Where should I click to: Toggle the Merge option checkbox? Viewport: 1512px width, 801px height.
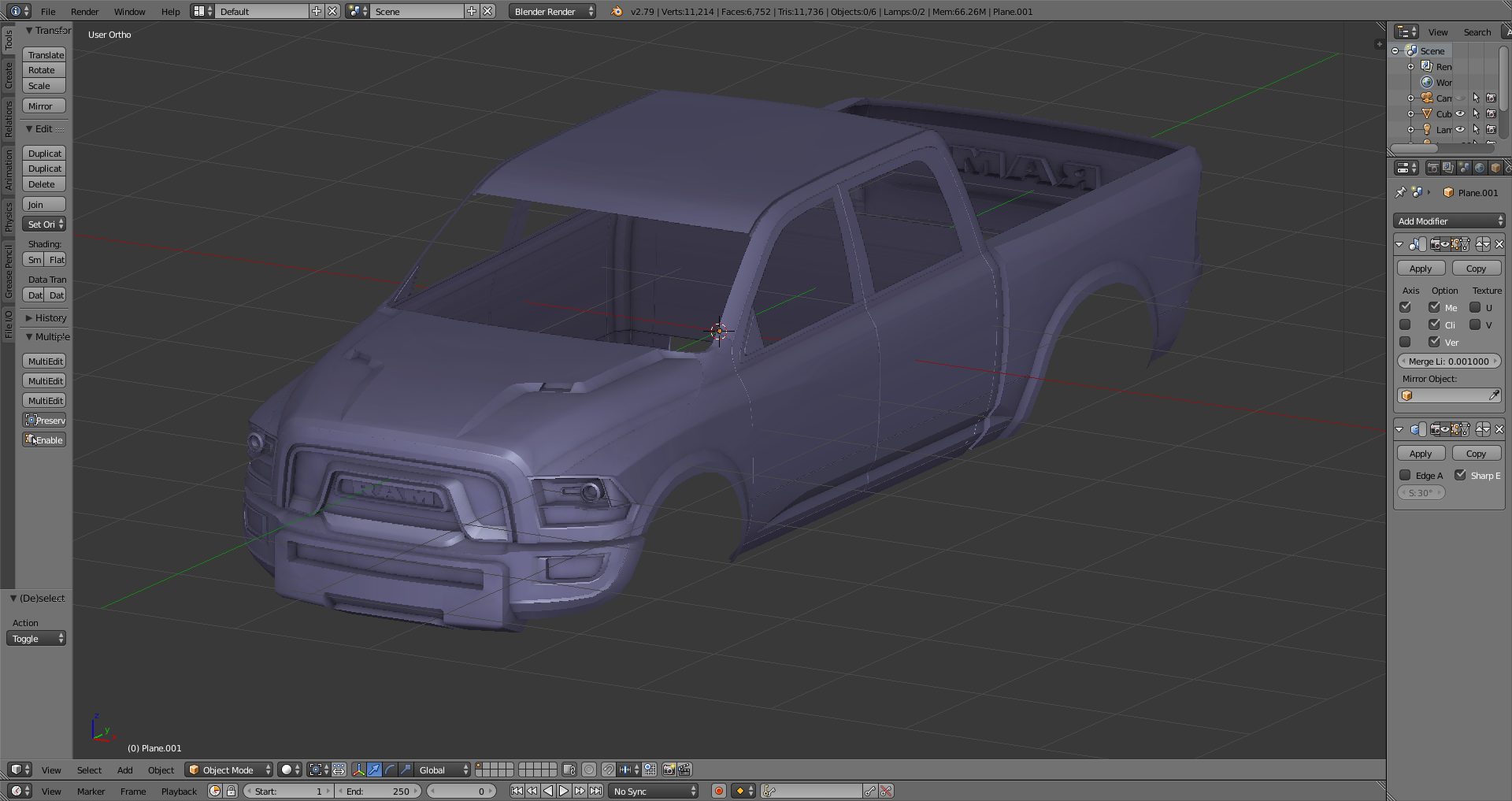1434,307
